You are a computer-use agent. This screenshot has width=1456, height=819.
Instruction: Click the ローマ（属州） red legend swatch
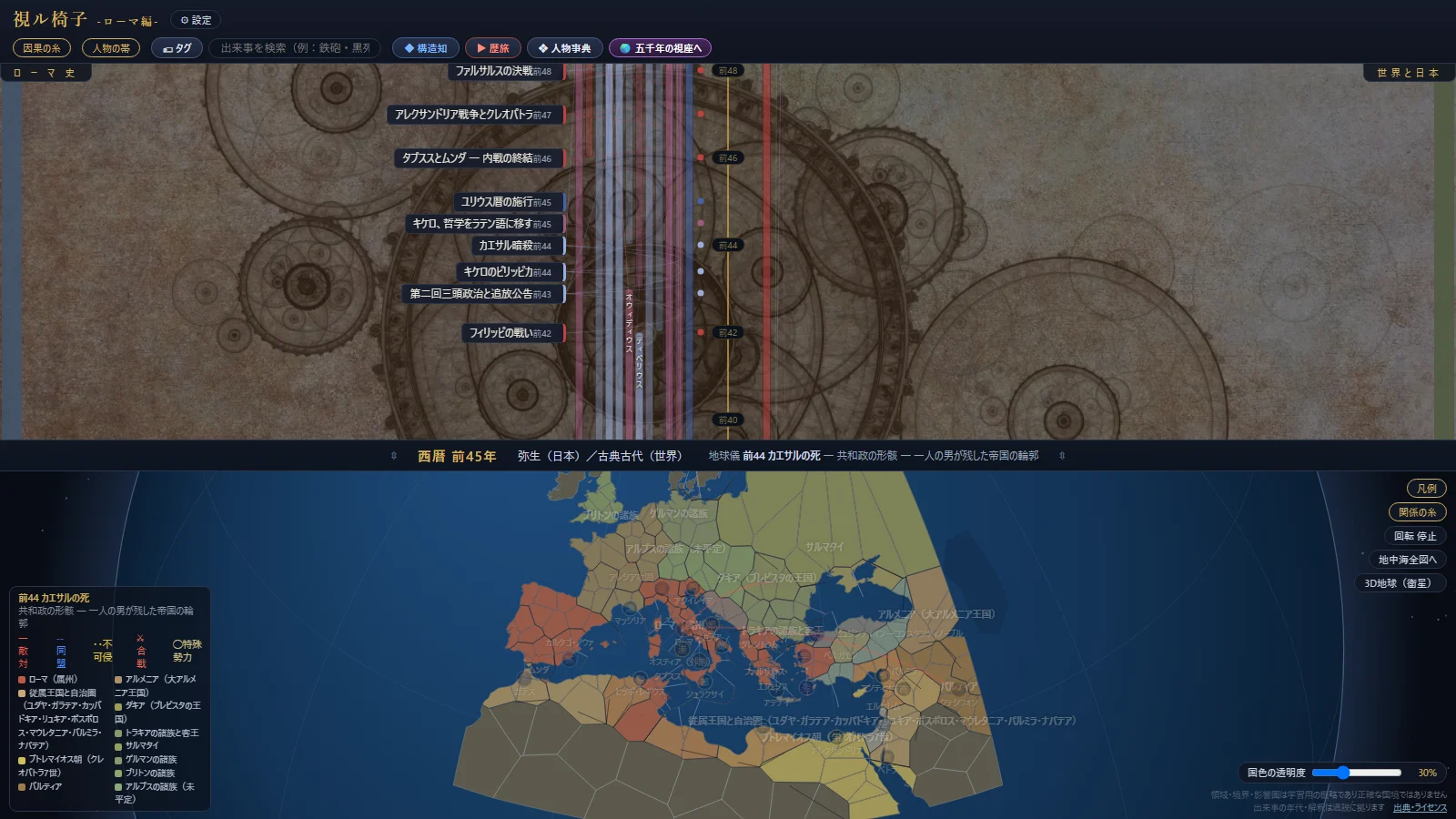(22, 680)
